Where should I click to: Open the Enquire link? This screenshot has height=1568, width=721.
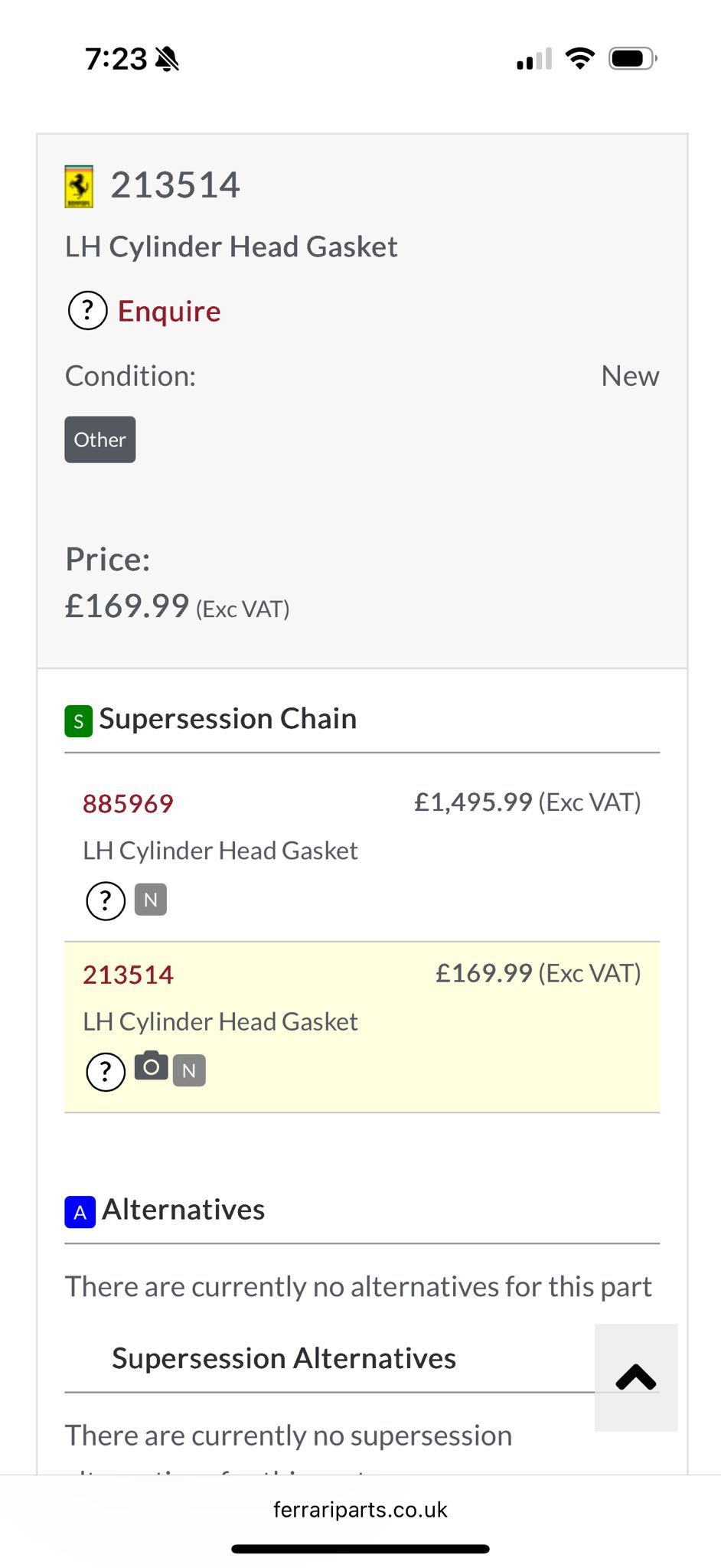(168, 312)
